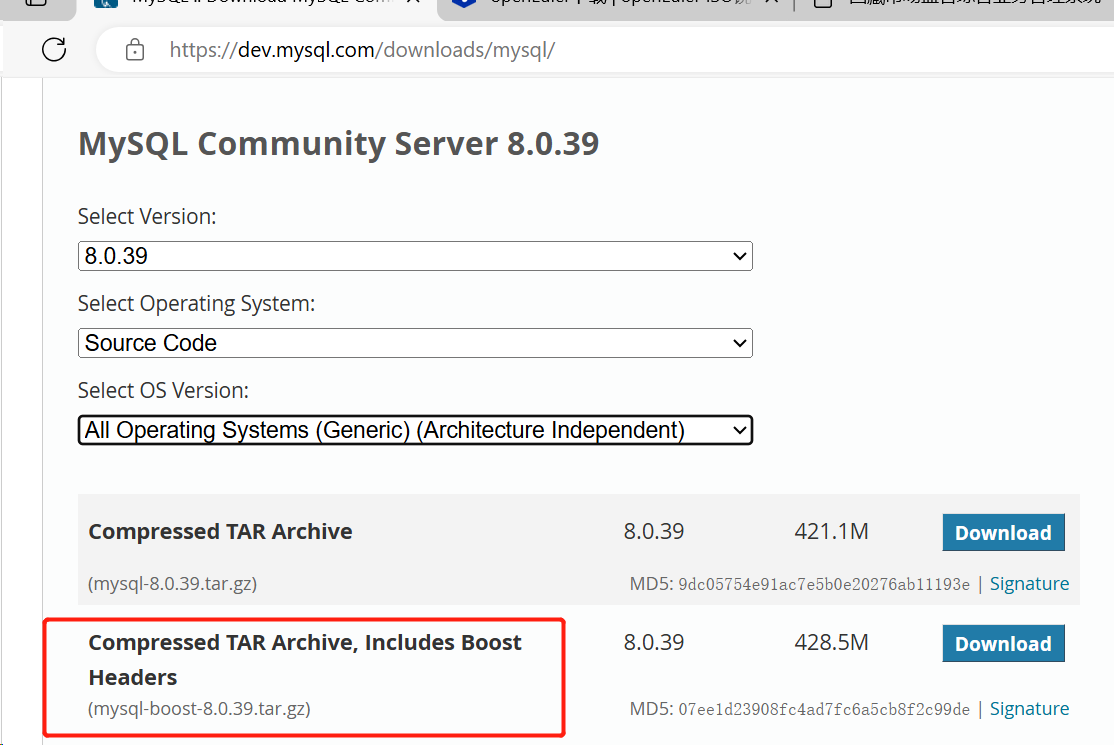Click version 8.0.39 in the 421.1M row
This screenshot has width=1114, height=745.
654,531
